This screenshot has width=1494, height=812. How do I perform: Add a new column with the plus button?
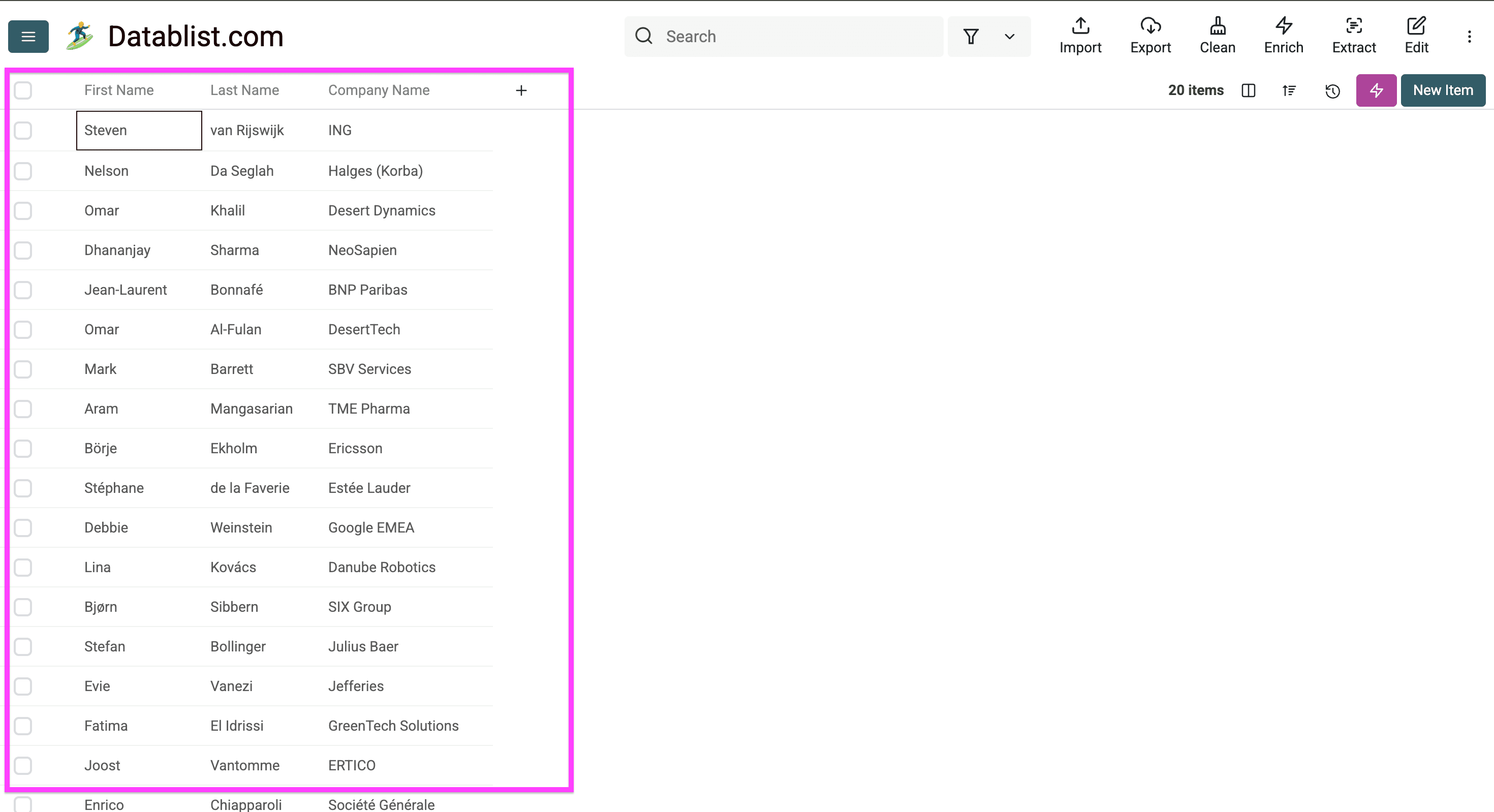(x=521, y=90)
